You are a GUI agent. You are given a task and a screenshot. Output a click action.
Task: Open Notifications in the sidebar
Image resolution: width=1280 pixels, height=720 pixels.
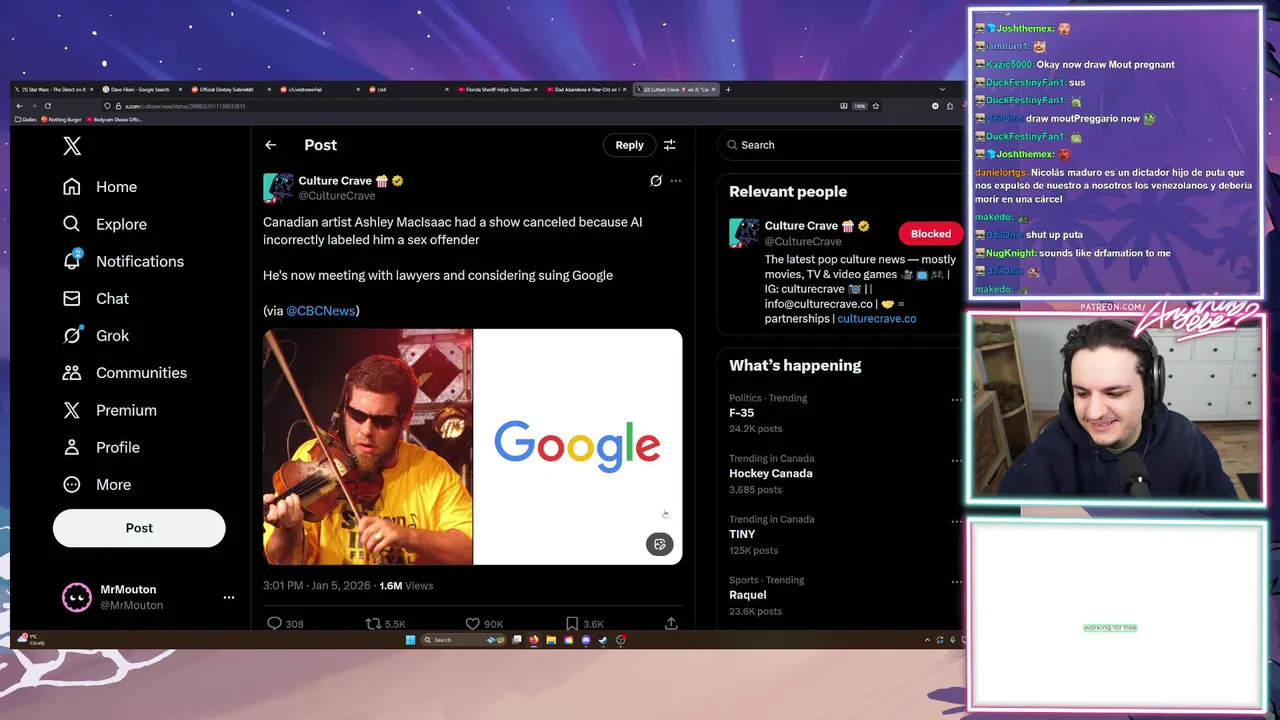point(123,261)
